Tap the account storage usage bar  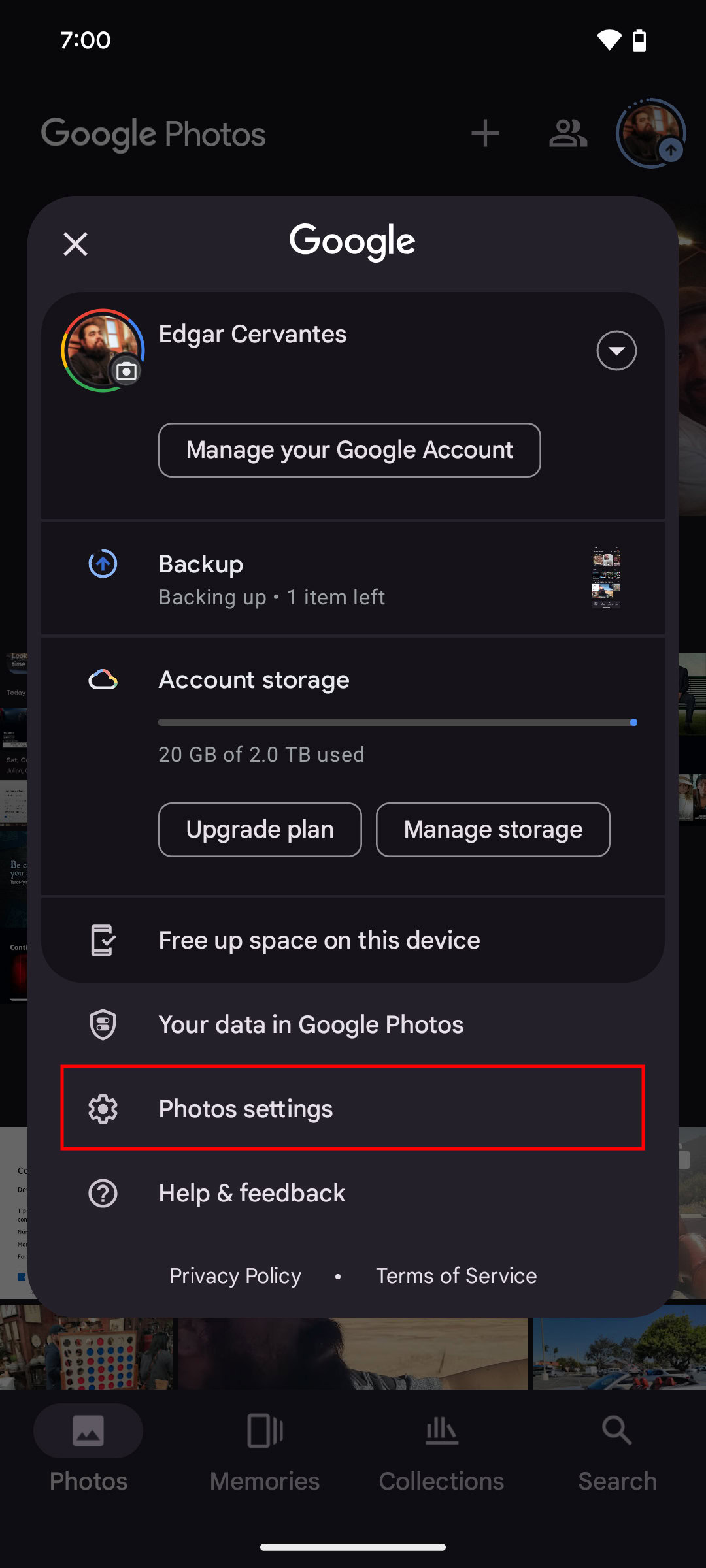pos(397,723)
